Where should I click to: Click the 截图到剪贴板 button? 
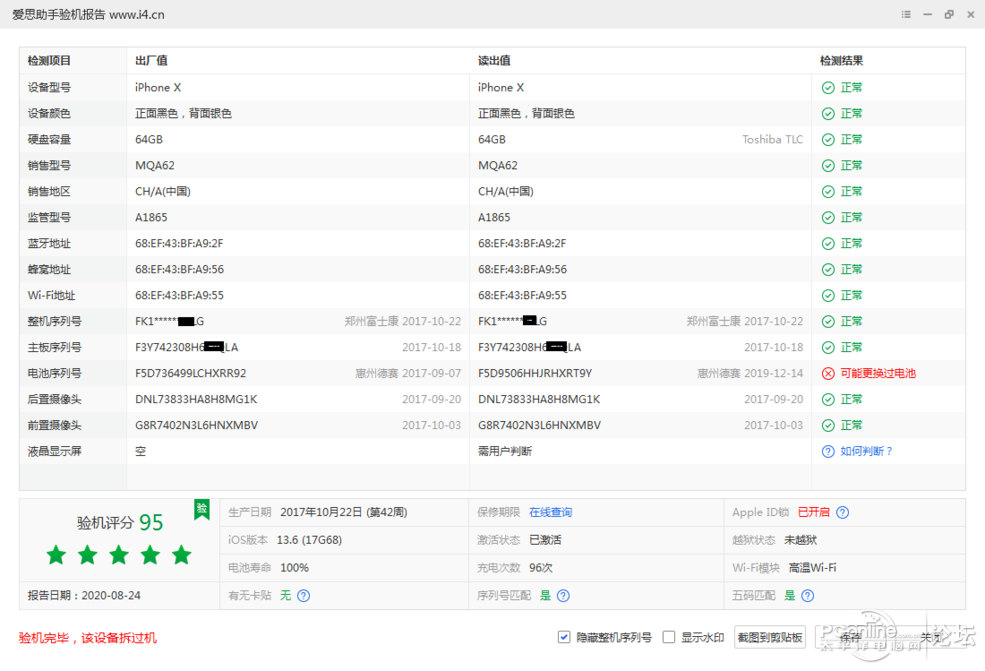[770, 637]
